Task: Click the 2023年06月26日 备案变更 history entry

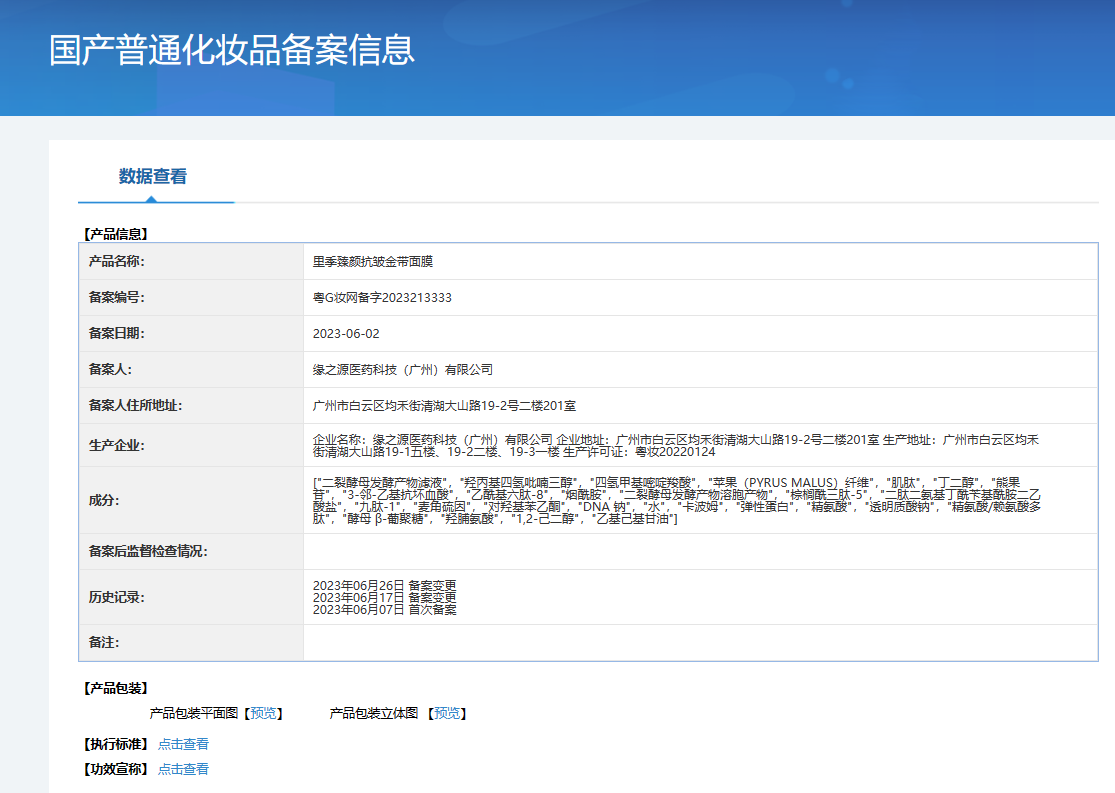Action: [384, 585]
